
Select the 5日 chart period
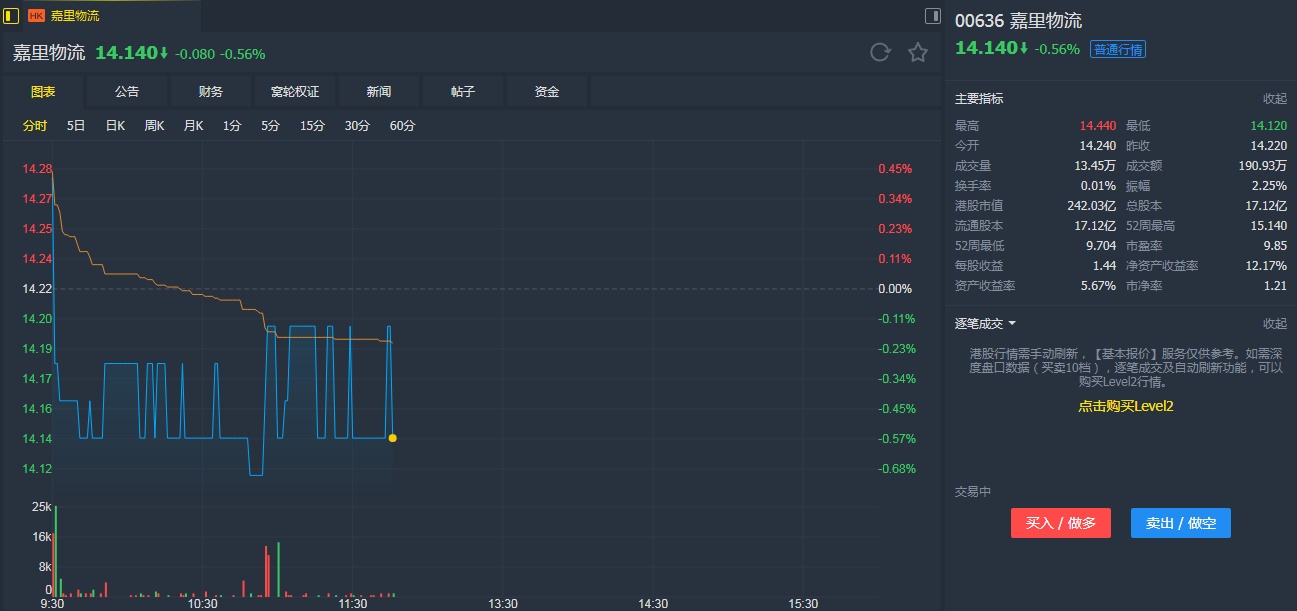point(76,126)
